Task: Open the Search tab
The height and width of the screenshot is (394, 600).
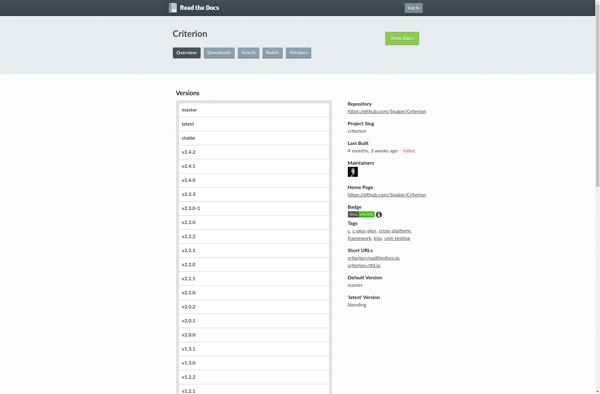Action: 249,53
